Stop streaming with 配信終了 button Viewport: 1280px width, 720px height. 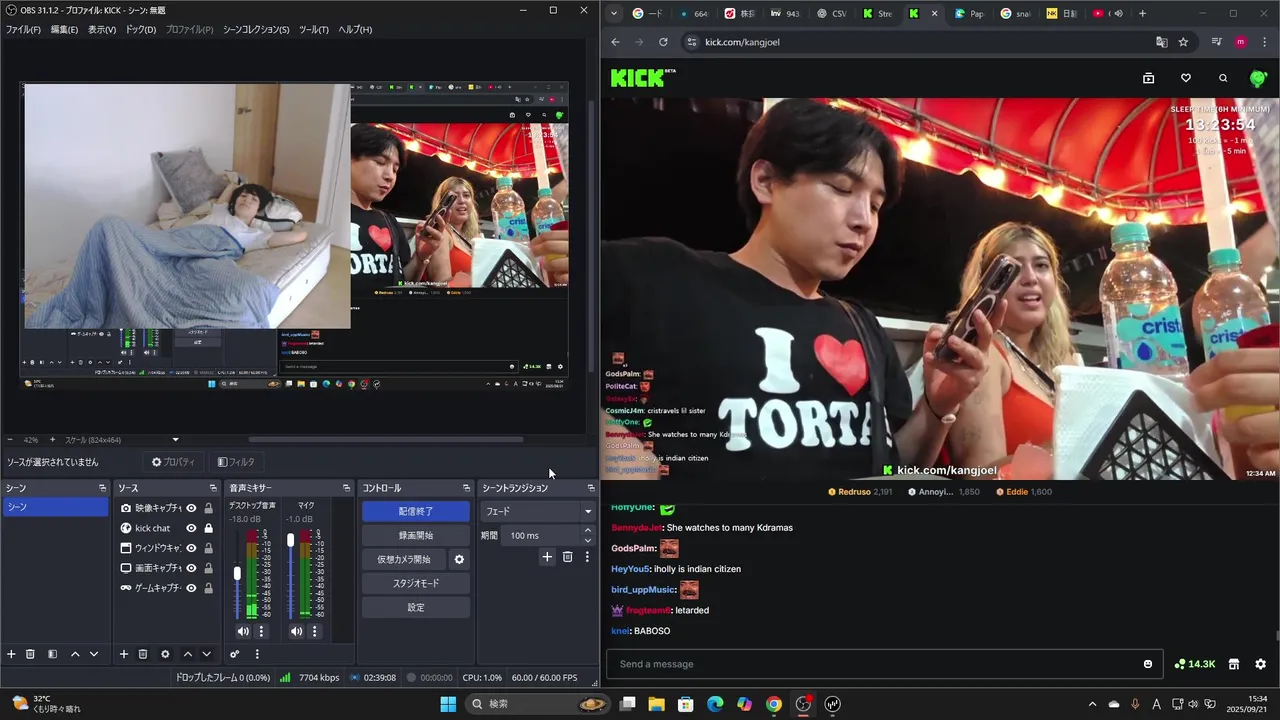[416, 511]
